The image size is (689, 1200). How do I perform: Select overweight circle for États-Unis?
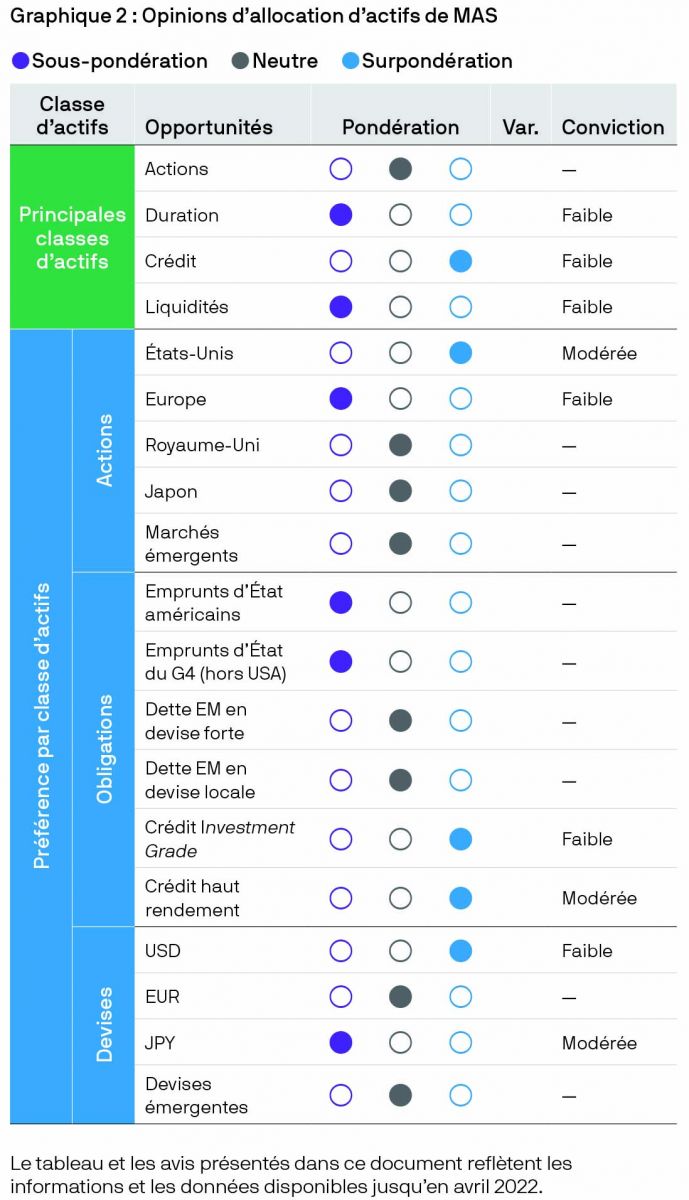click(x=460, y=353)
